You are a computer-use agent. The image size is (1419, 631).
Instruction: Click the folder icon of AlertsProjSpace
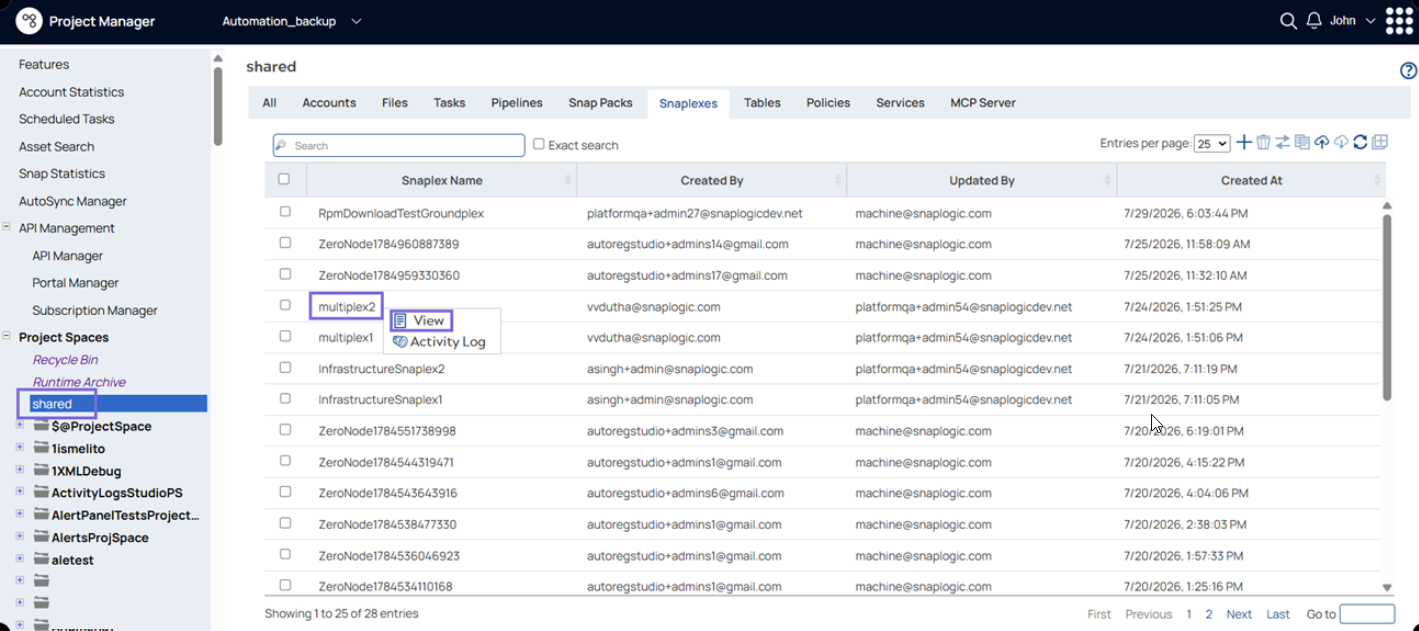point(41,537)
